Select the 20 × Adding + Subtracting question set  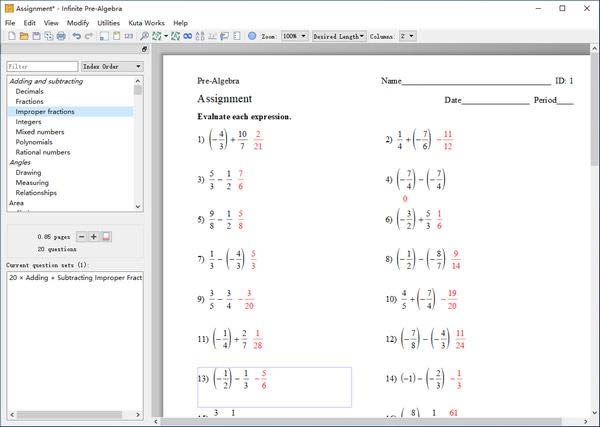pos(75,277)
